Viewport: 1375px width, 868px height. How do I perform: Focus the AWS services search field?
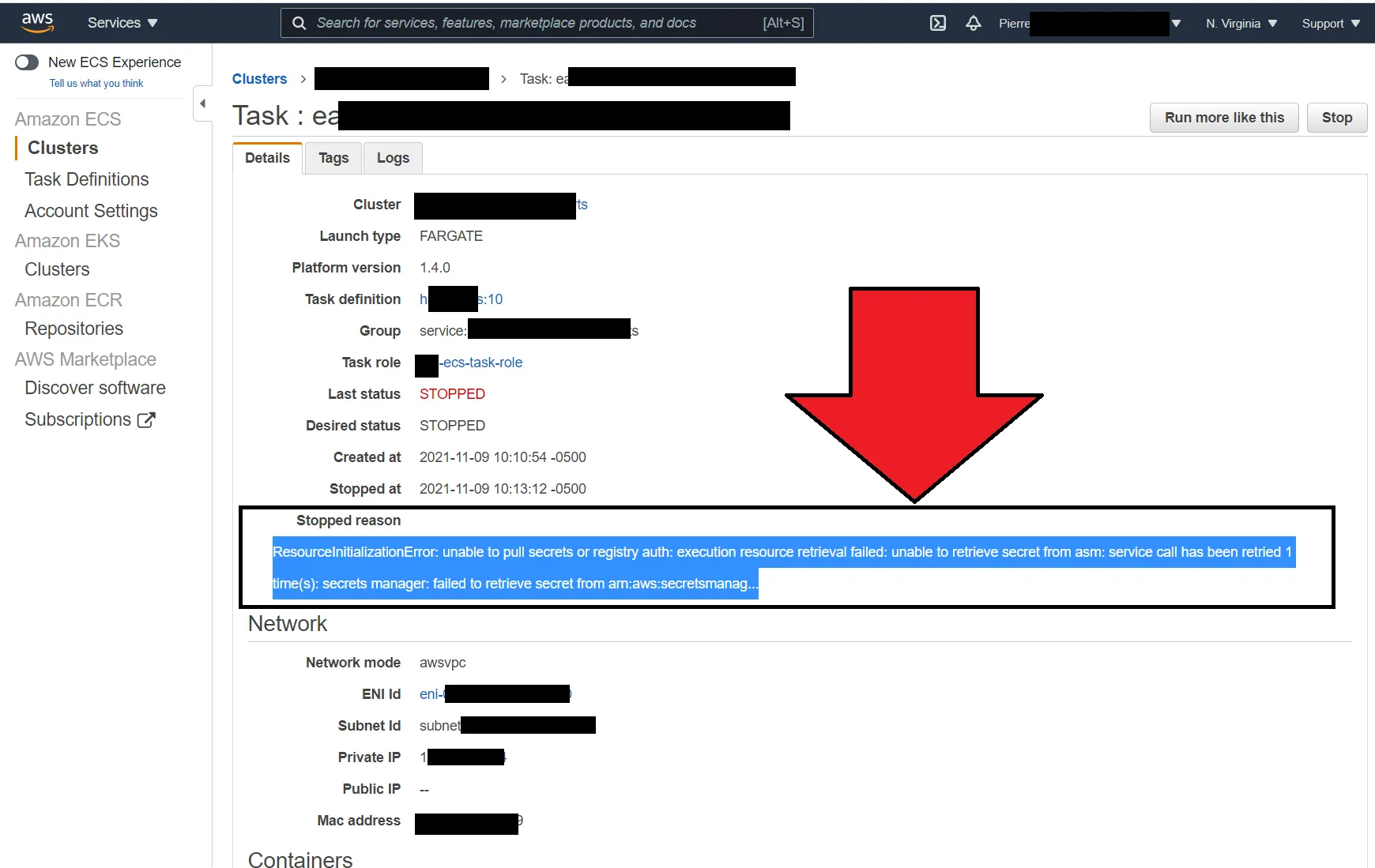pos(547,23)
